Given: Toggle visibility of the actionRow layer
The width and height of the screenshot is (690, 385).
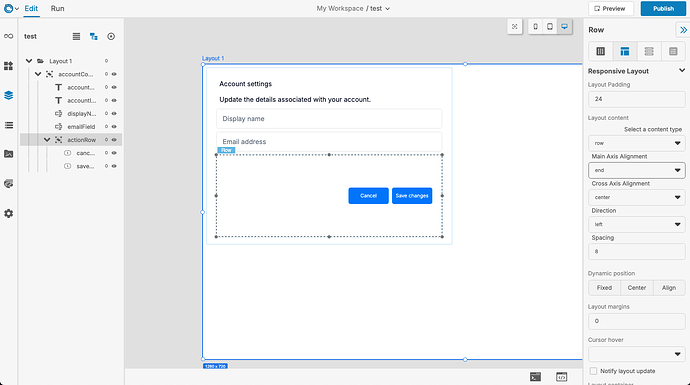Looking at the screenshot, I should pos(114,140).
